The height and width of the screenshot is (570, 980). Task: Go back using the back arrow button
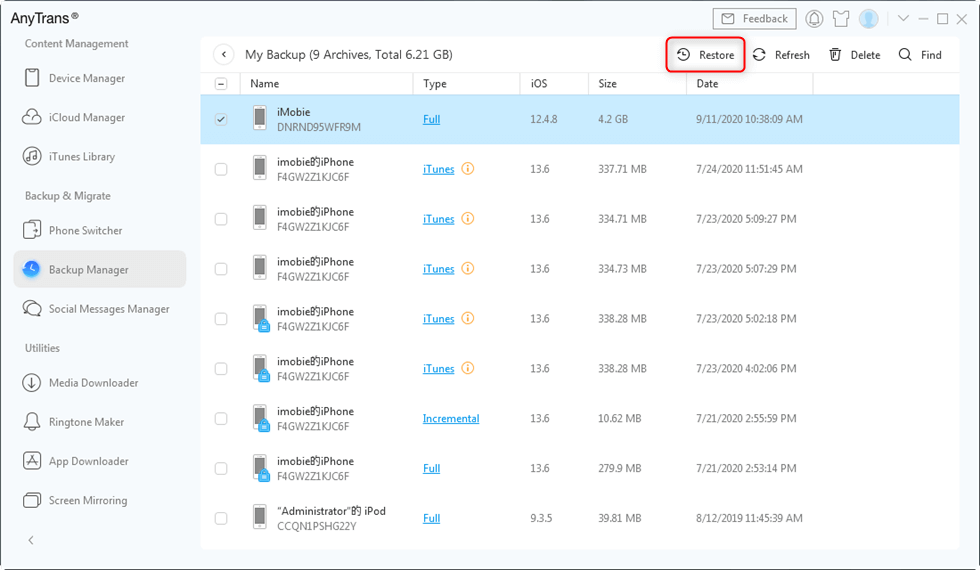coord(224,54)
